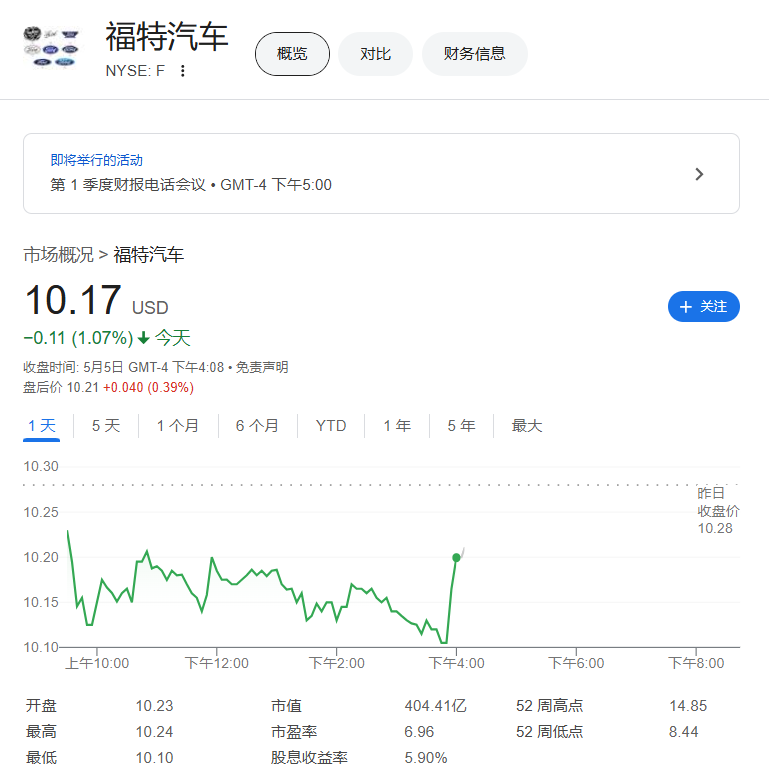Click the 昨日收盘价 10.28 label
This screenshot has height=770, width=769.
point(718,511)
